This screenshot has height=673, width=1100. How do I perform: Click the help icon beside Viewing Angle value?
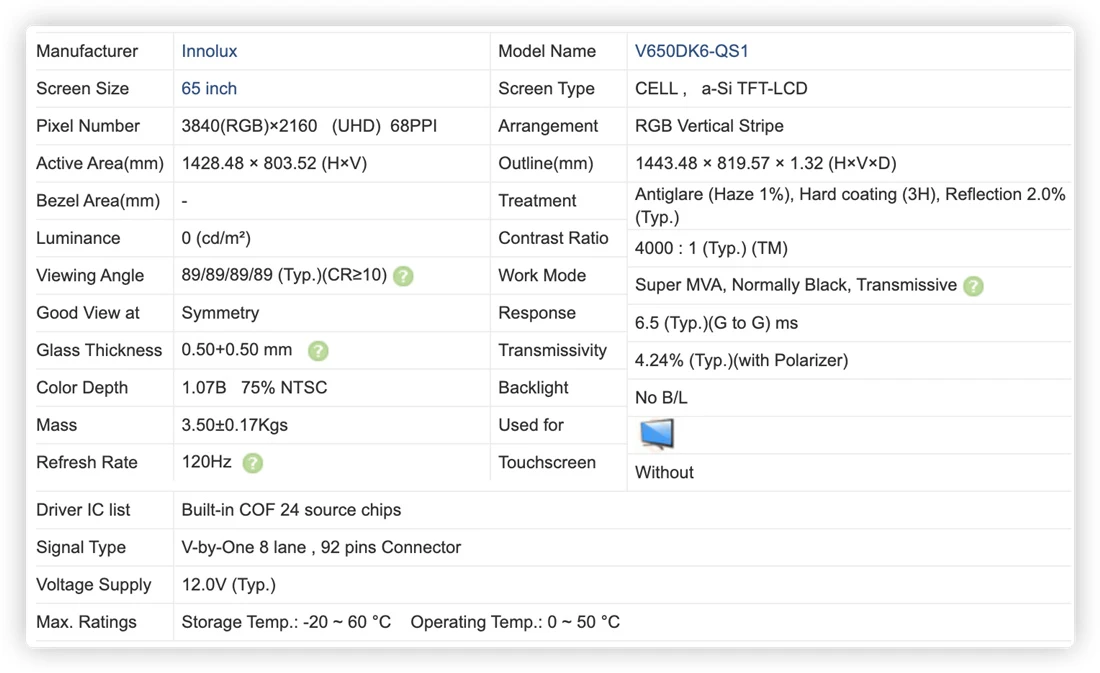coord(403,276)
